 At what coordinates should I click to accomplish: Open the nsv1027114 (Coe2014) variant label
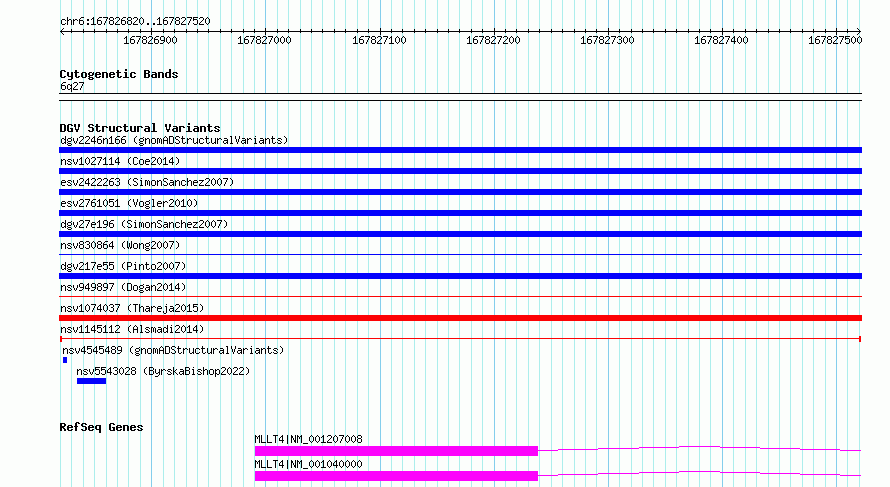click(x=120, y=161)
